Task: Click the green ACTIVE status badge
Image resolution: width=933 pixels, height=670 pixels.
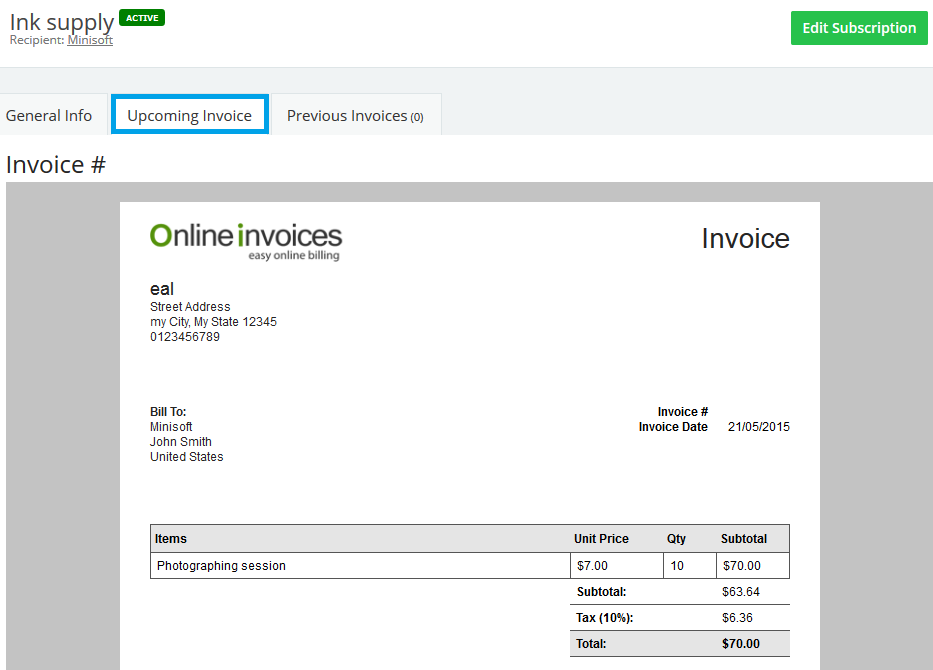Action: 142,18
